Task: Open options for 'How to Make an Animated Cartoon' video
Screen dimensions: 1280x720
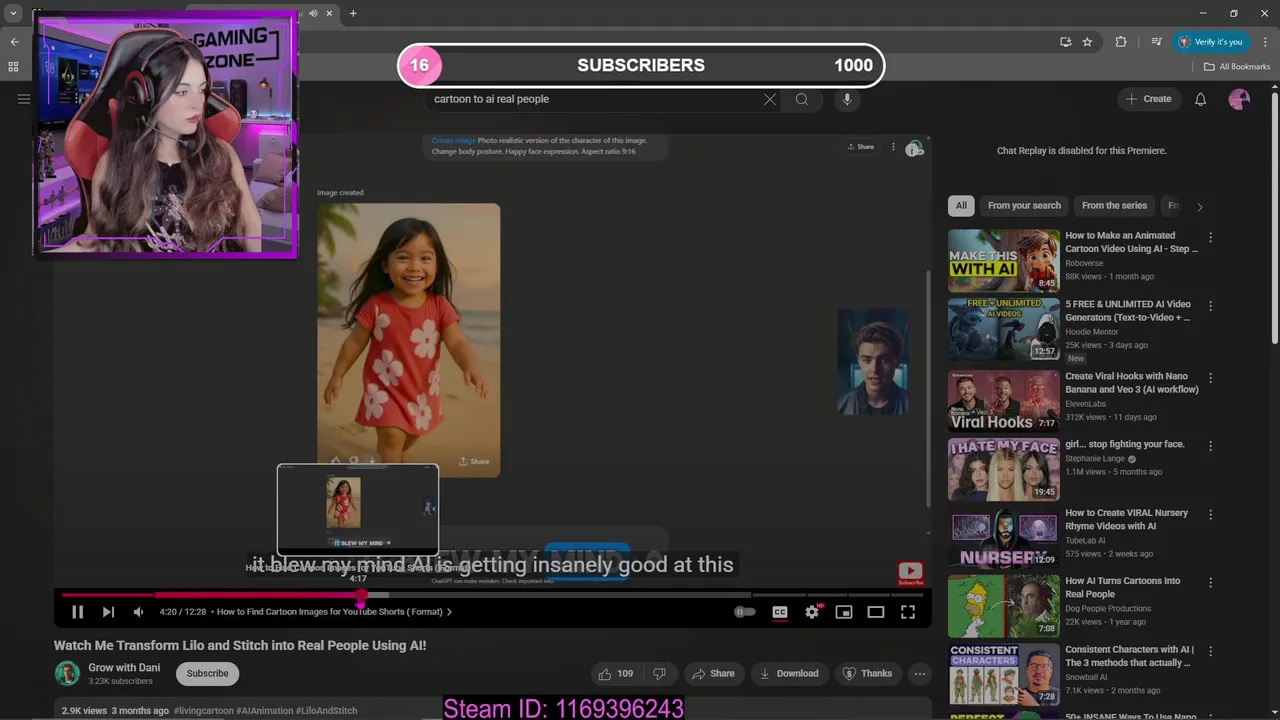Action: pyautogui.click(x=1210, y=238)
